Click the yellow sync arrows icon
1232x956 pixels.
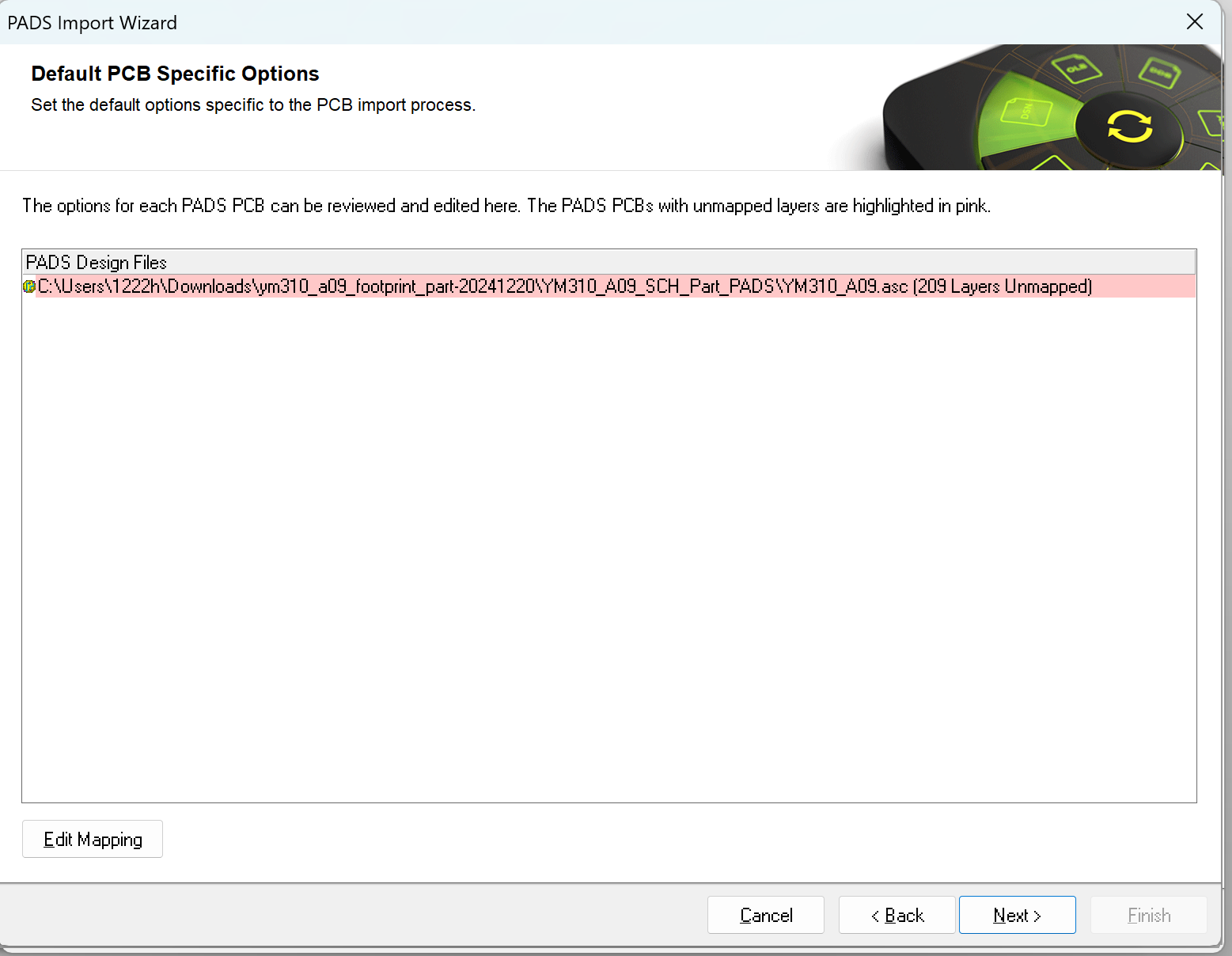[1129, 127]
